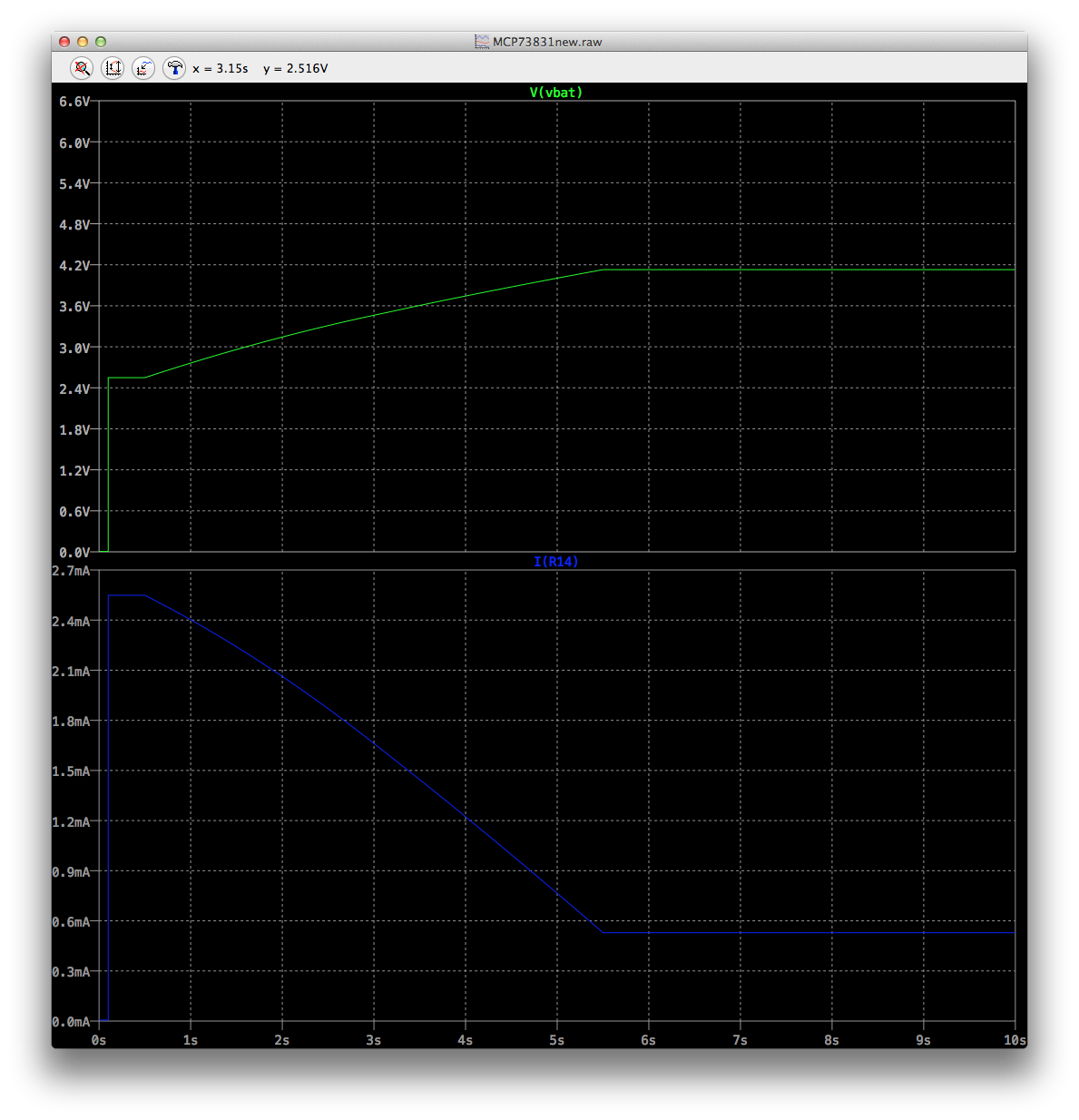Viewport: 1079px width, 1120px height.
Task: Select the V(vbat) trace label
Action: (556, 93)
